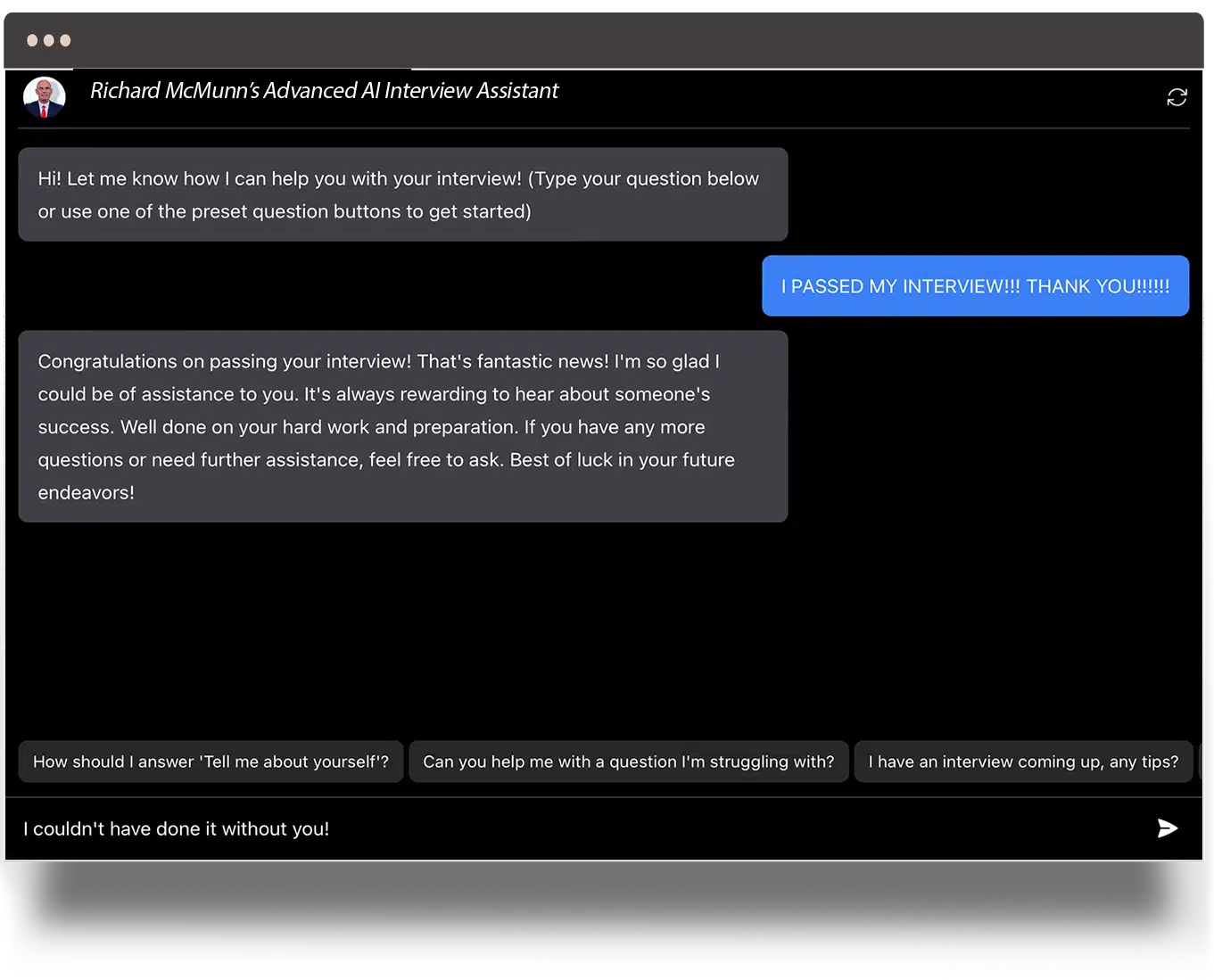Focus the message input field
The image size is (1214, 980).
coord(580,829)
